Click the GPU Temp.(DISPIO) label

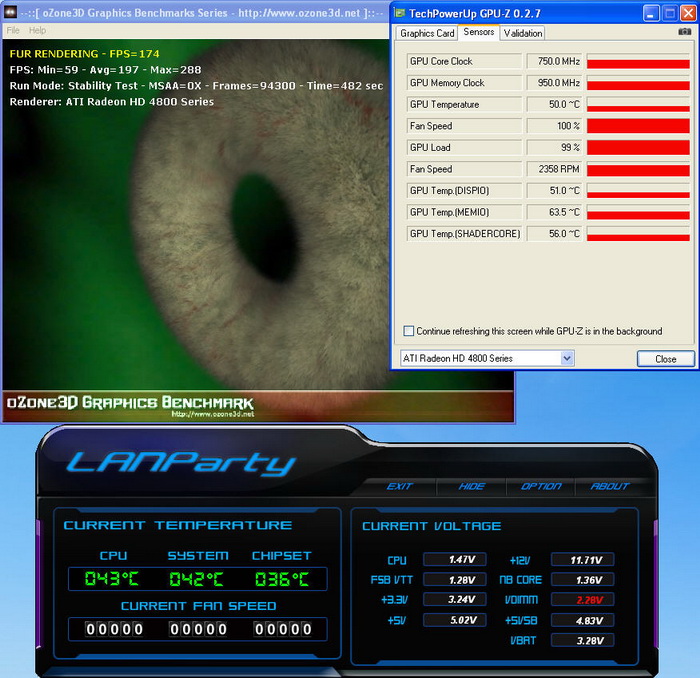464,191
